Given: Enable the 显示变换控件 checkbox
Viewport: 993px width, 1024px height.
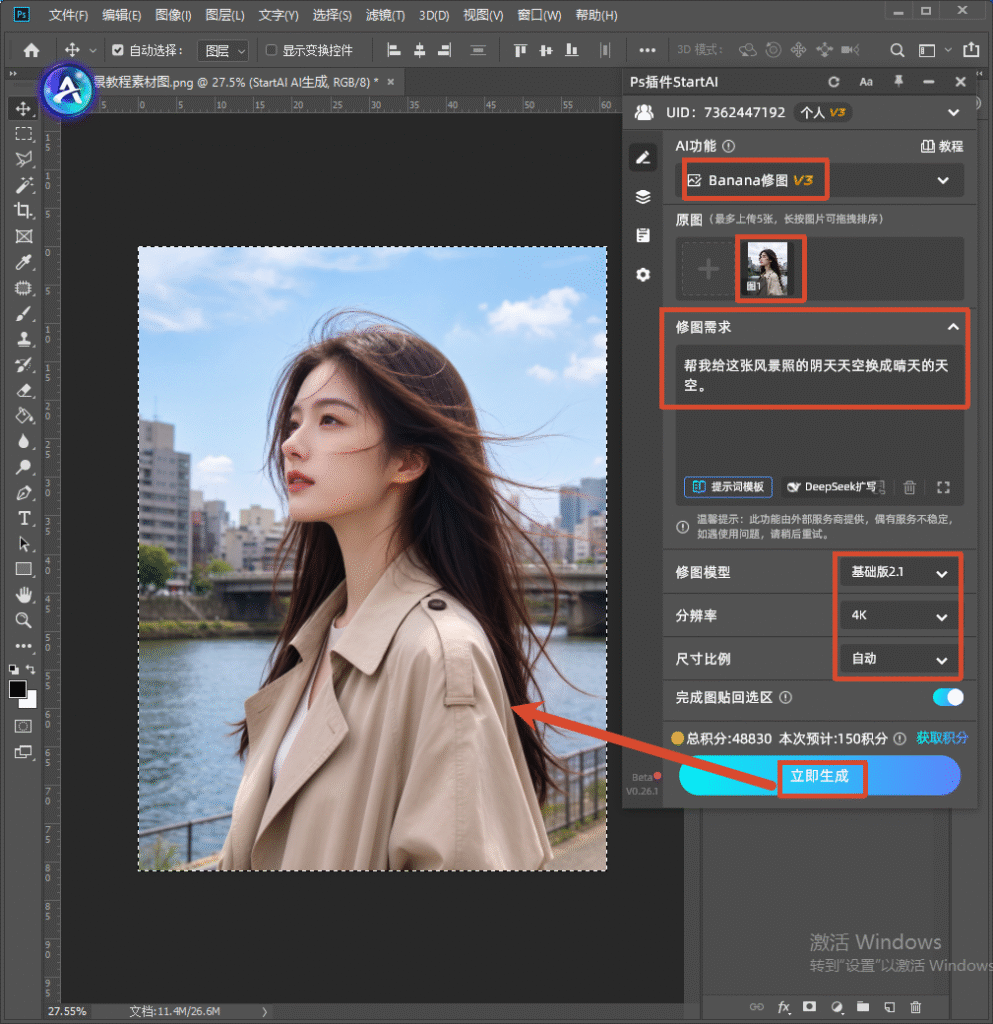Looking at the screenshot, I should click(271, 50).
